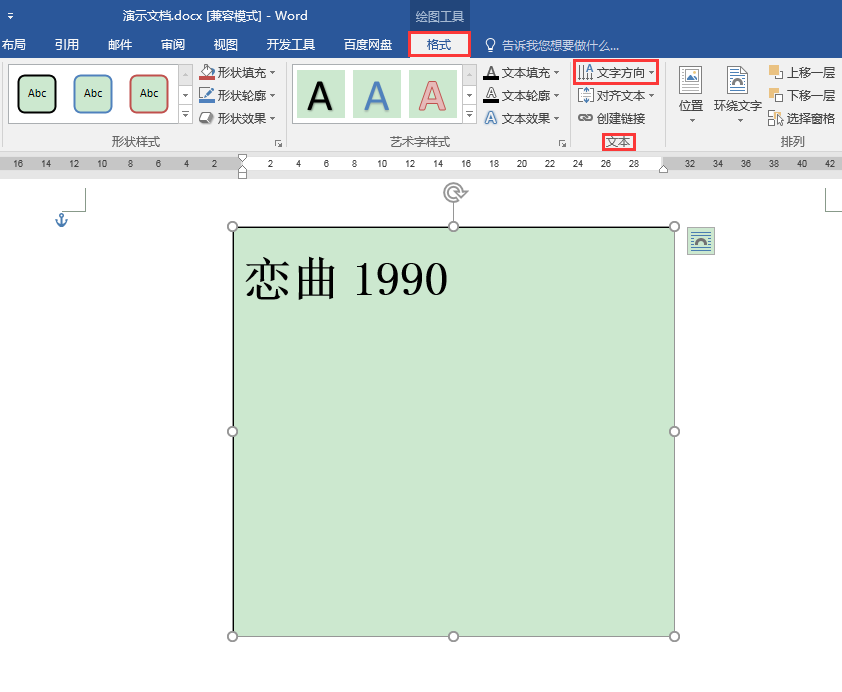Open the 邮件 tab
The height and width of the screenshot is (692, 842).
[120, 45]
